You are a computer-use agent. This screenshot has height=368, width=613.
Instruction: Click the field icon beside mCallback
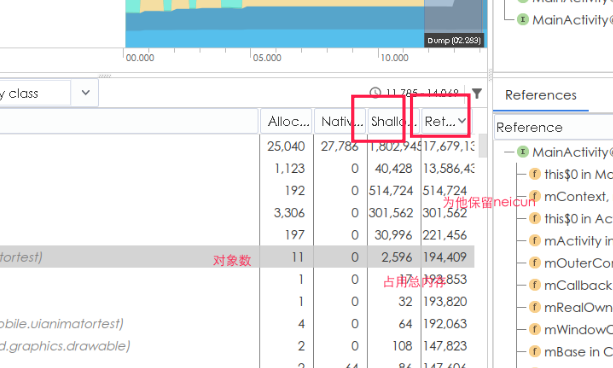[x=534, y=285]
